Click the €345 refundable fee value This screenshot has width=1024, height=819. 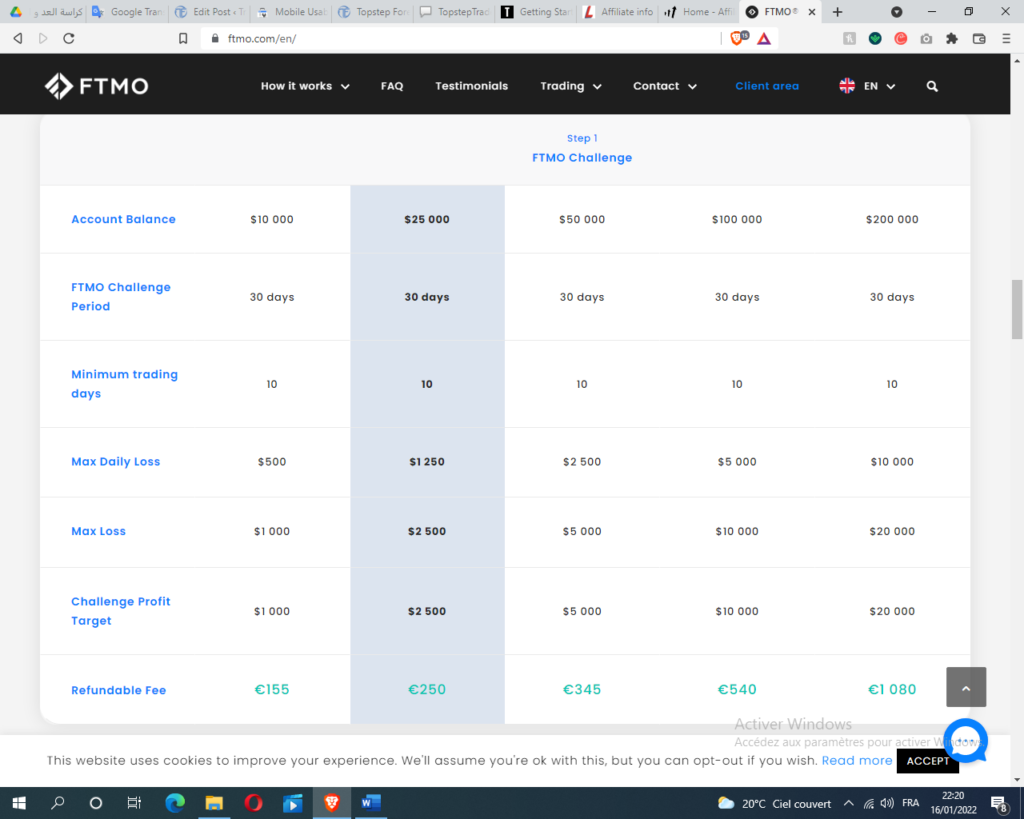coord(582,690)
